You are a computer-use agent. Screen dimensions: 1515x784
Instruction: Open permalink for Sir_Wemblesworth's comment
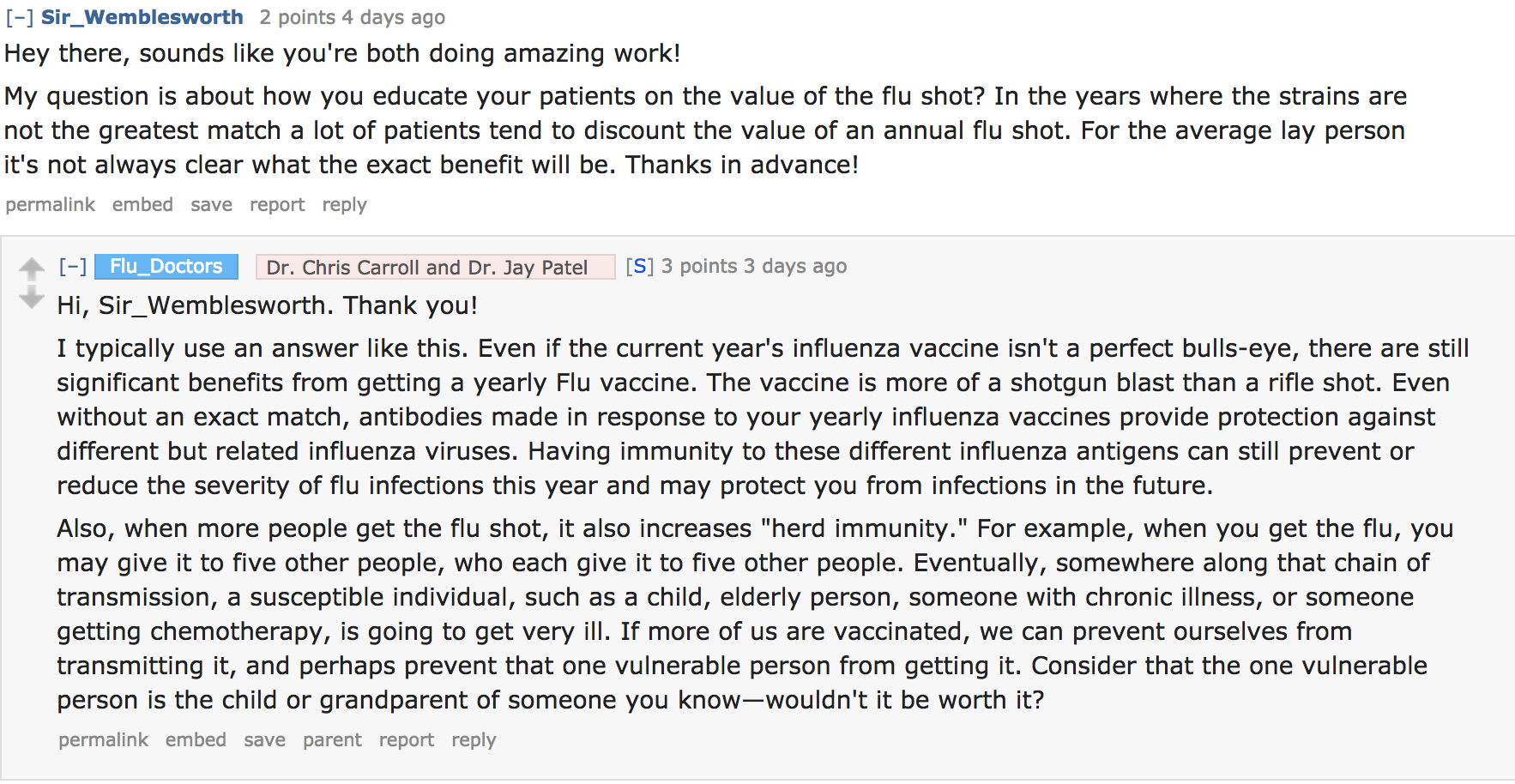(51, 204)
